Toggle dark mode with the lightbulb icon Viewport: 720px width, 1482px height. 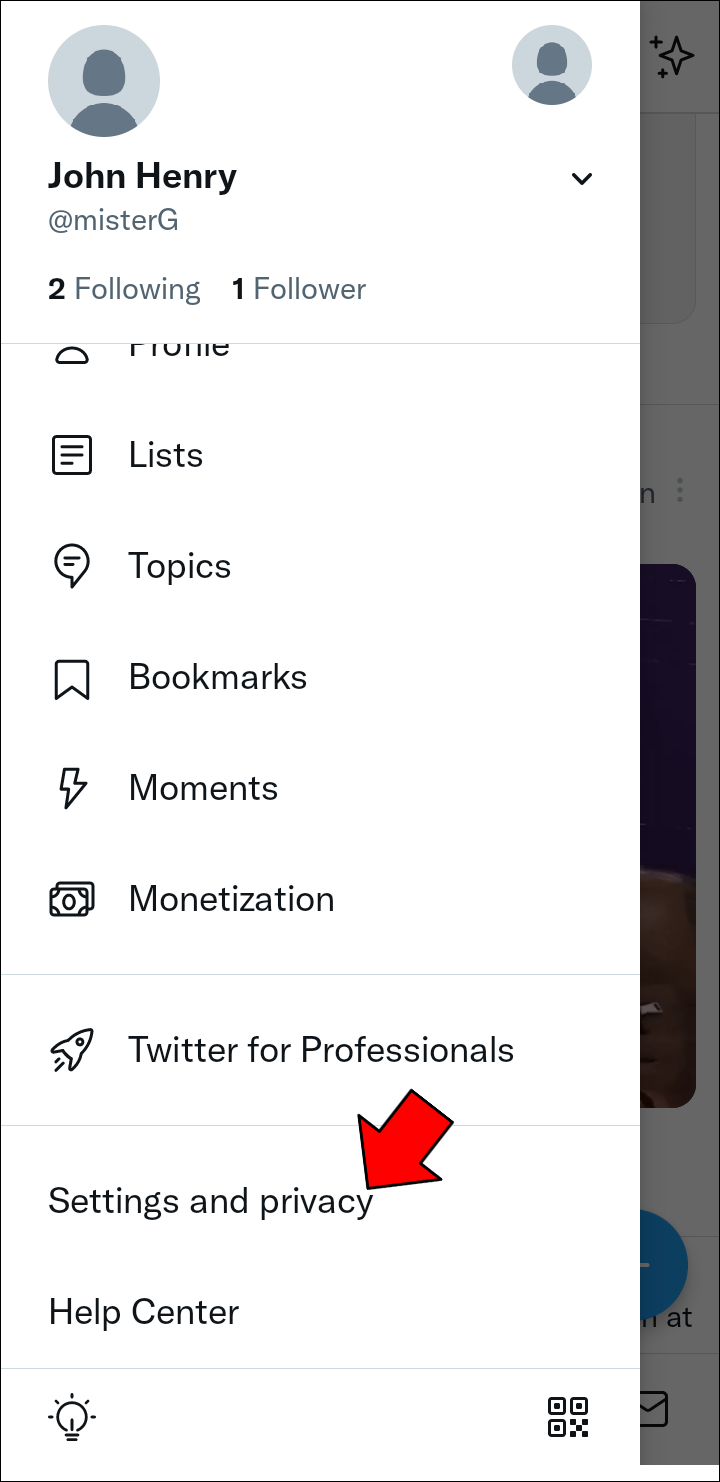pyautogui.click(x=71, y=1416)
